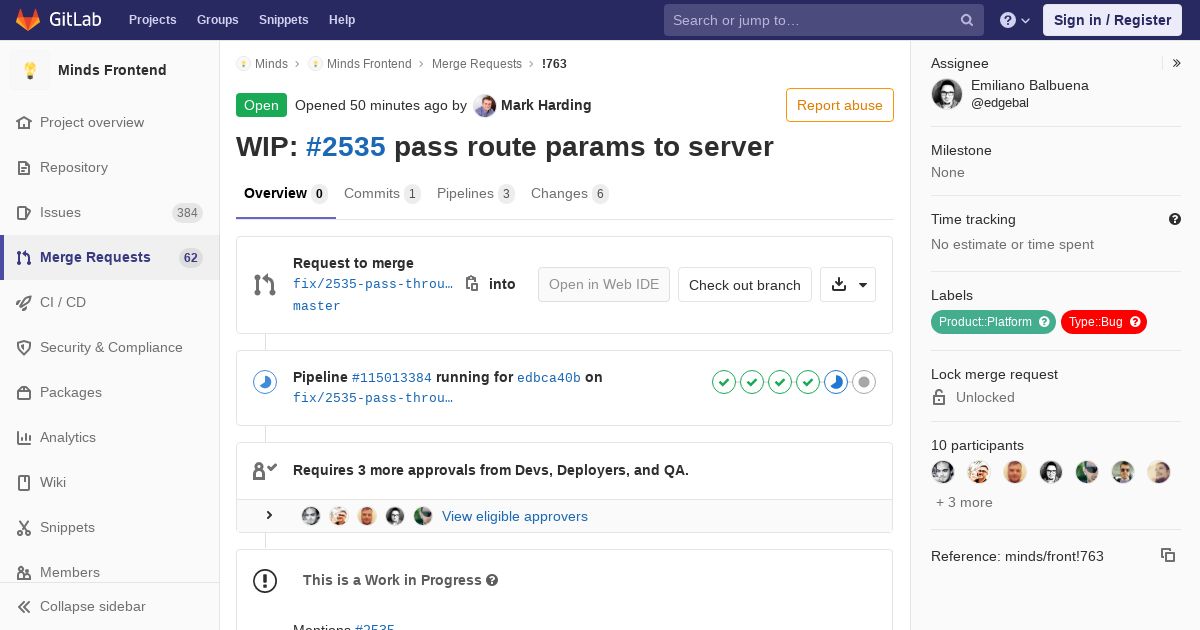Click the first passed pipeline stage icon

(x=724, y=382)
